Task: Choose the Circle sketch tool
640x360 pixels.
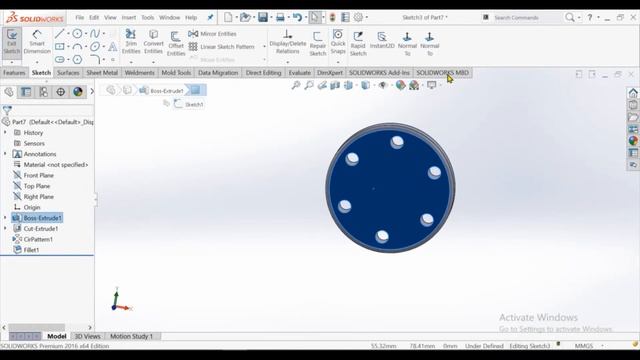Action: [77, 33]
